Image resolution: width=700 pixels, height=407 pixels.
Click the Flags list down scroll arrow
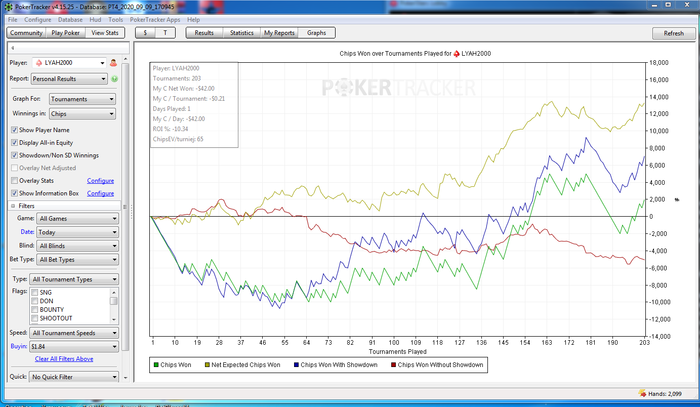[x=113, y=319]
